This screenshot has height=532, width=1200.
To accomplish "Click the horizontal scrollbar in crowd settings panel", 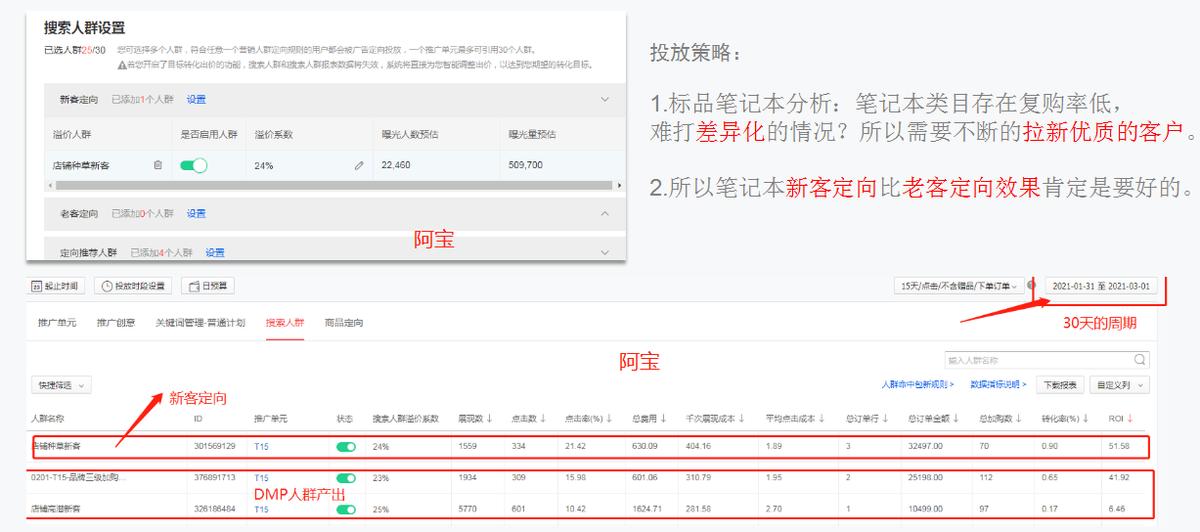I will [x=332, y=185].
